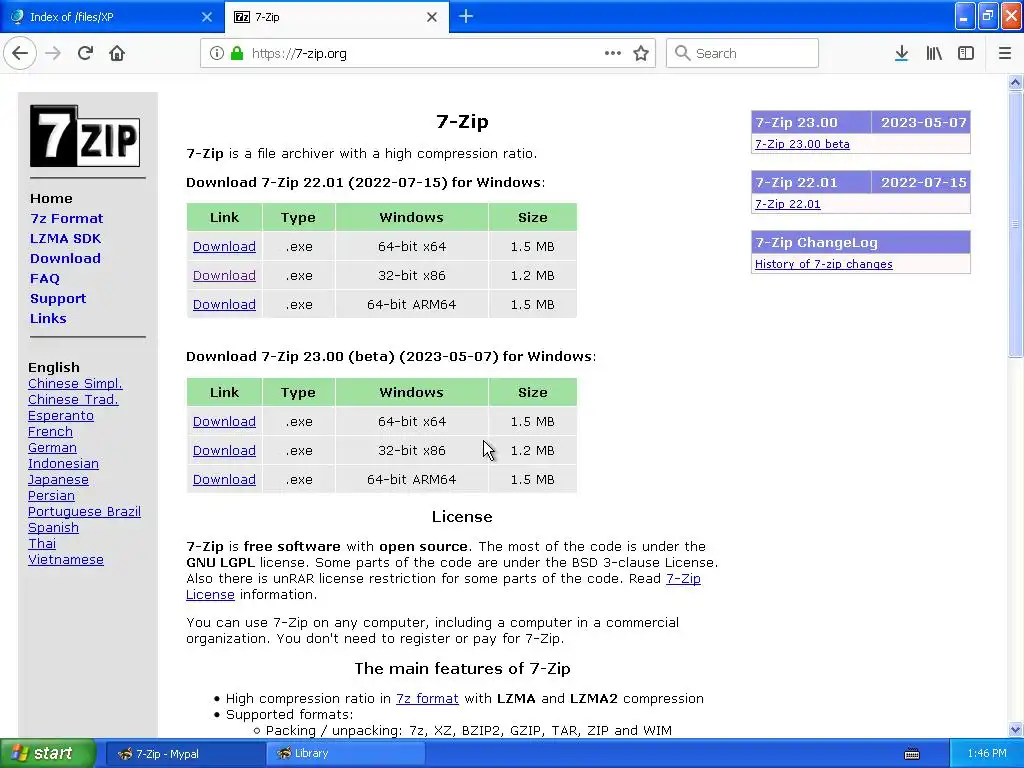Download 7-Zip 22.01 64-bit x64 exe
The image size is (1024, 768).
pos(224,247)
